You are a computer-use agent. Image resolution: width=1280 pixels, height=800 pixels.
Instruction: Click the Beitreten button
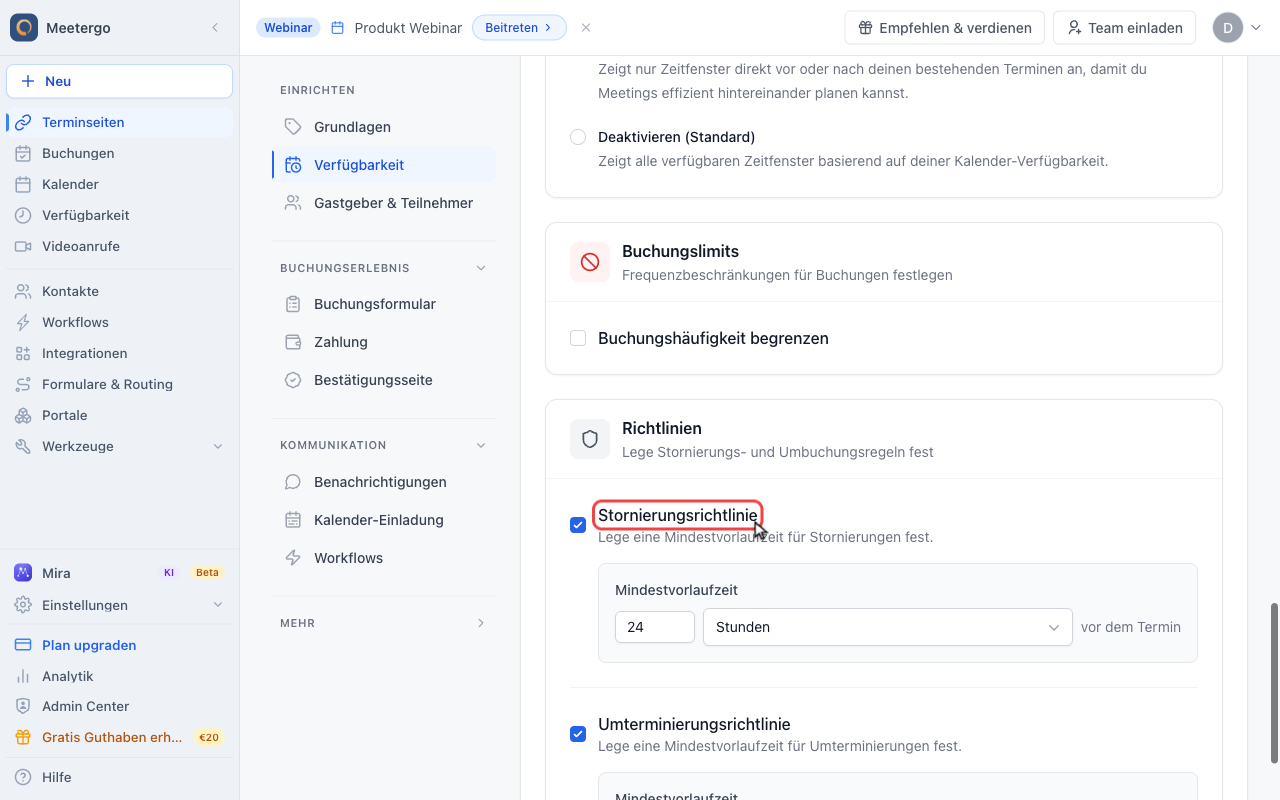[519, 28]
